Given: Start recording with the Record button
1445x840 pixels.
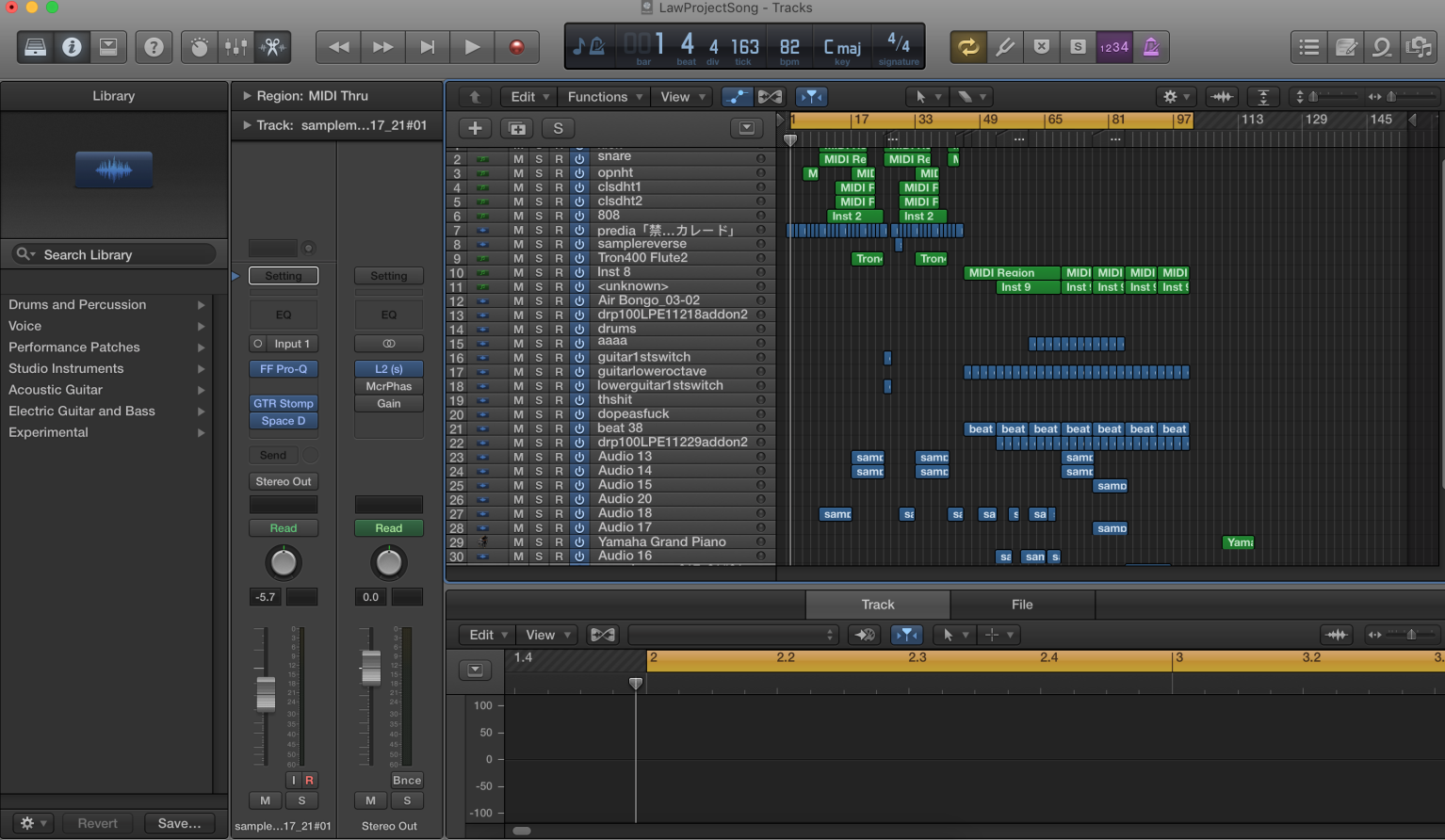Looking at the screenshot, I should click(x=516, y=47).
